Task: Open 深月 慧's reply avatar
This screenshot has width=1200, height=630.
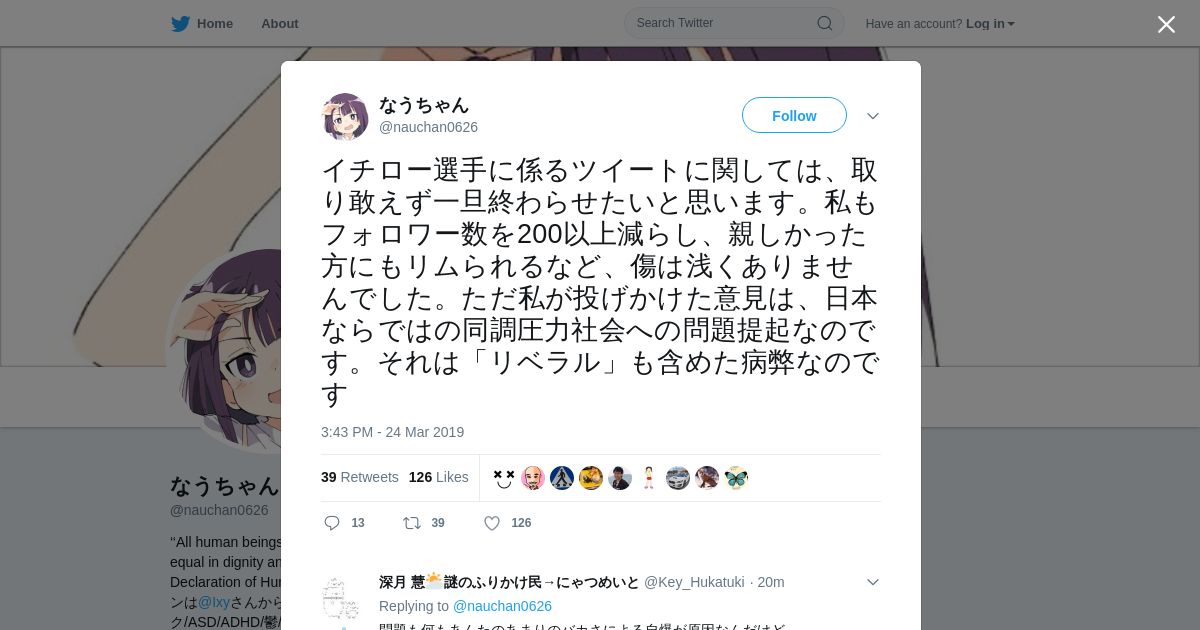Action: (341, 598)
